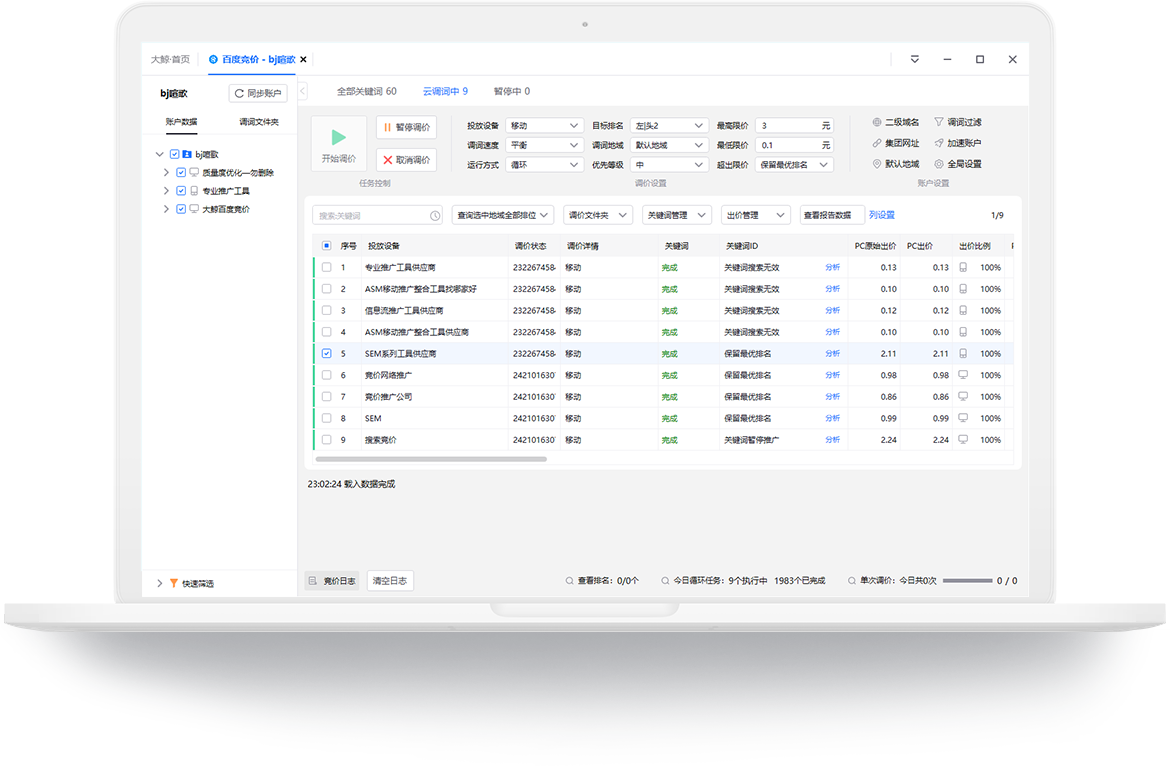Check row 8 SEM checkbox
Screen dimensions: 1170x766
click(326, 418)
